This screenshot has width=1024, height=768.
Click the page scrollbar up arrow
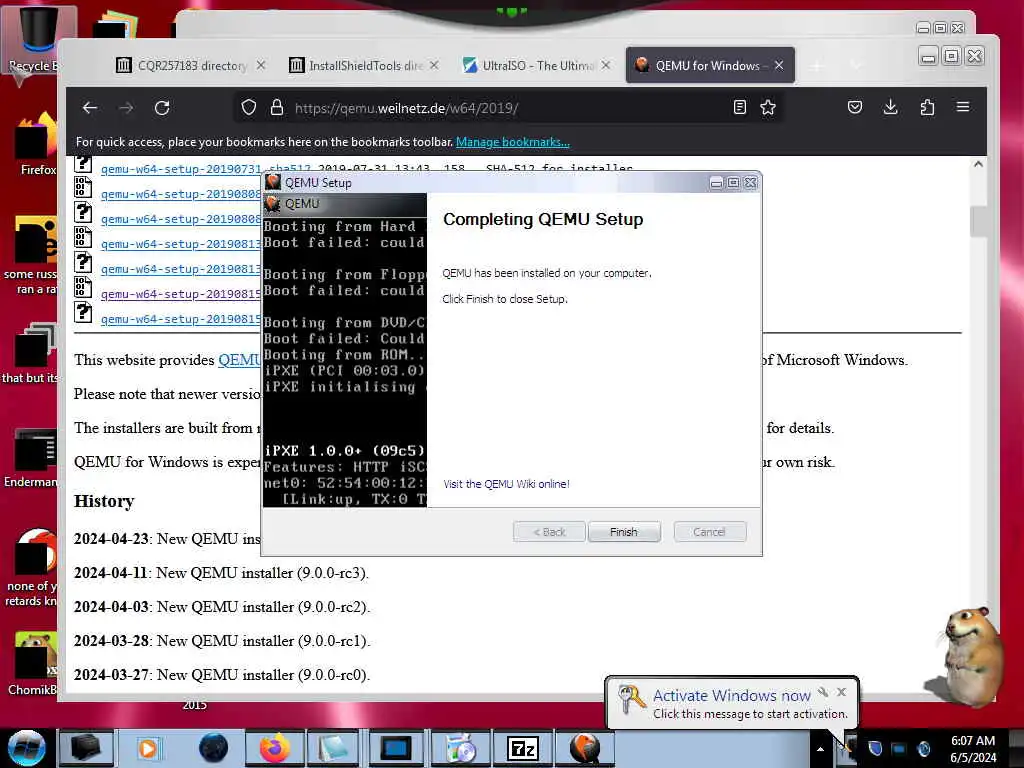pos(978,165)
